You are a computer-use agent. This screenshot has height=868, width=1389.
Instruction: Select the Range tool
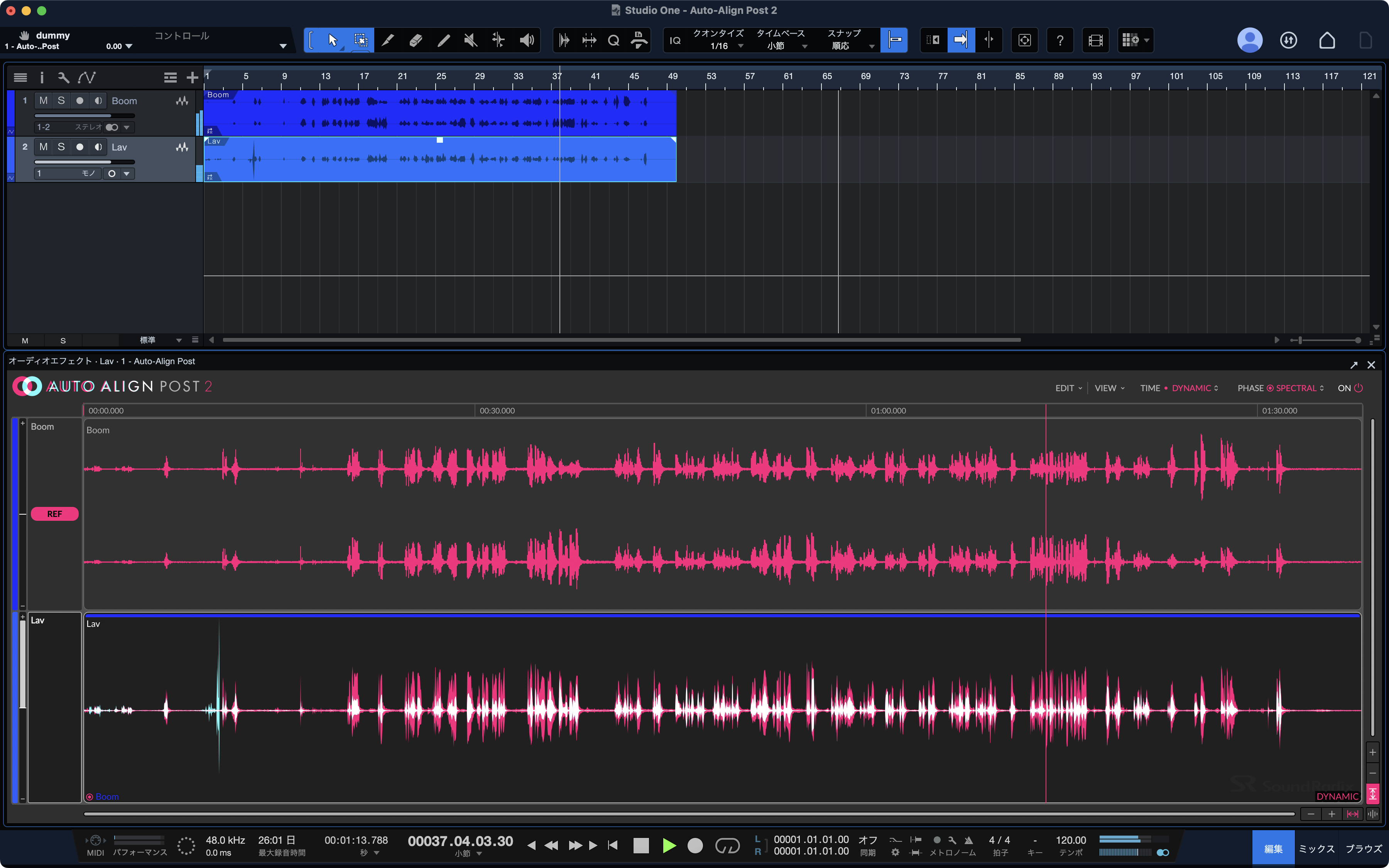point(360,40)
